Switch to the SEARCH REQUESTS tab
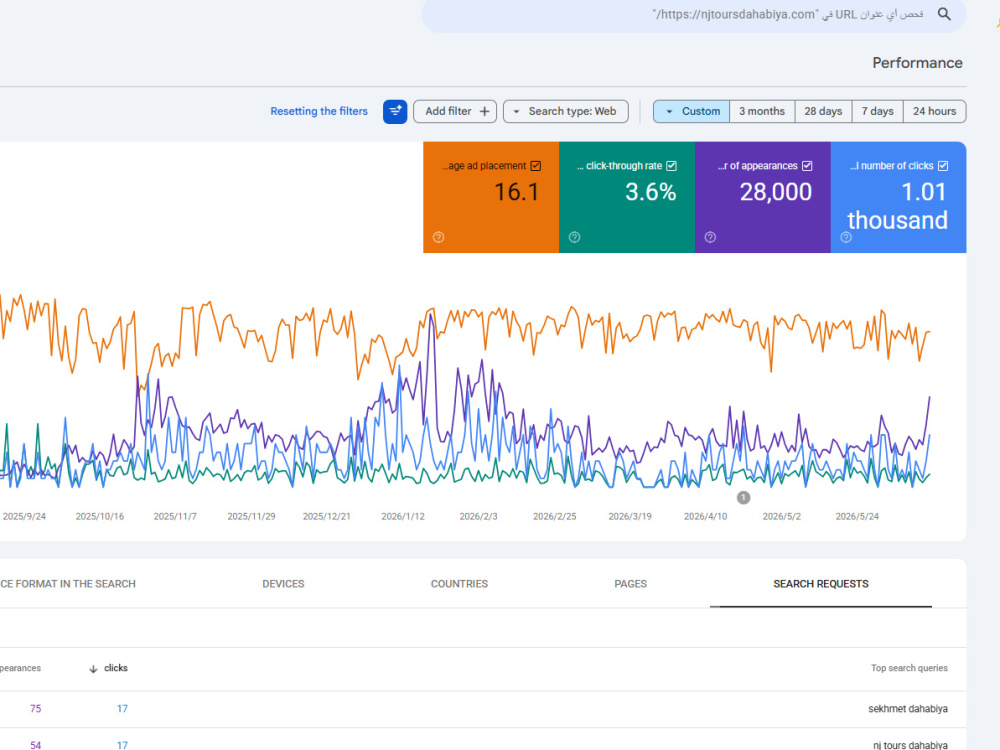This screenshot has width=1000, height=750. [821, 584]
